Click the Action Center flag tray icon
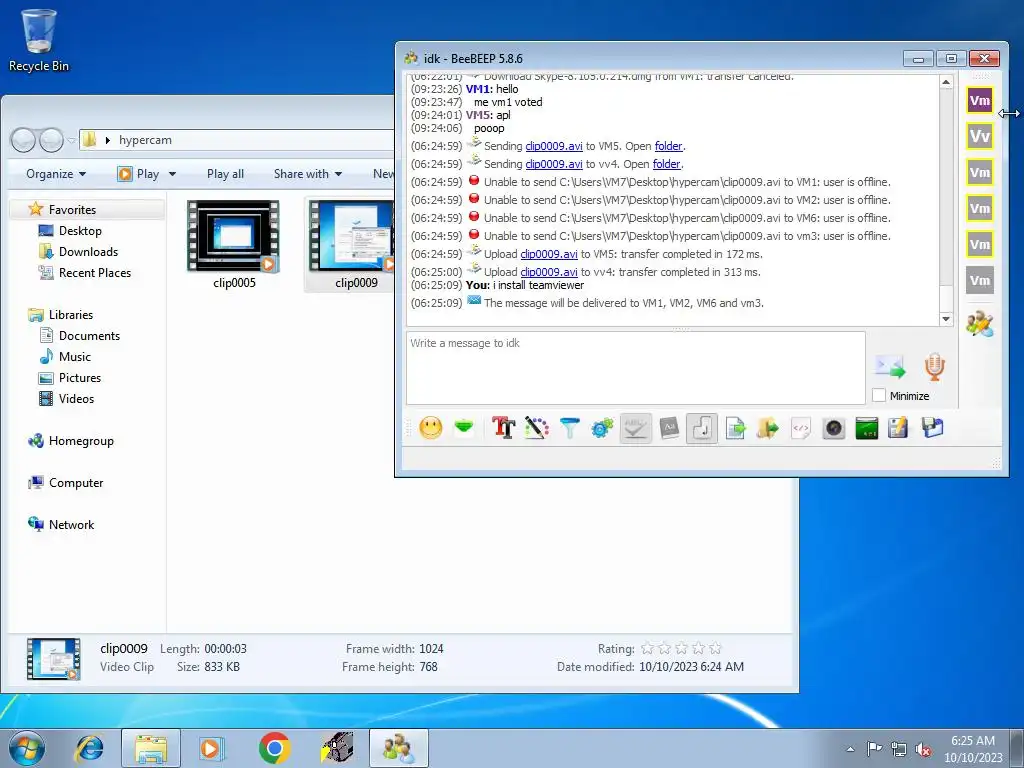The height and width of the screenshot is (768, 1024). (874, 748)
